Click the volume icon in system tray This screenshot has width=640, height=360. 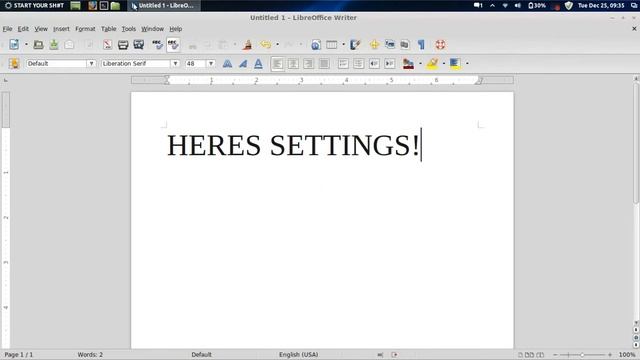pyautogui.click(x=518, y=6)
